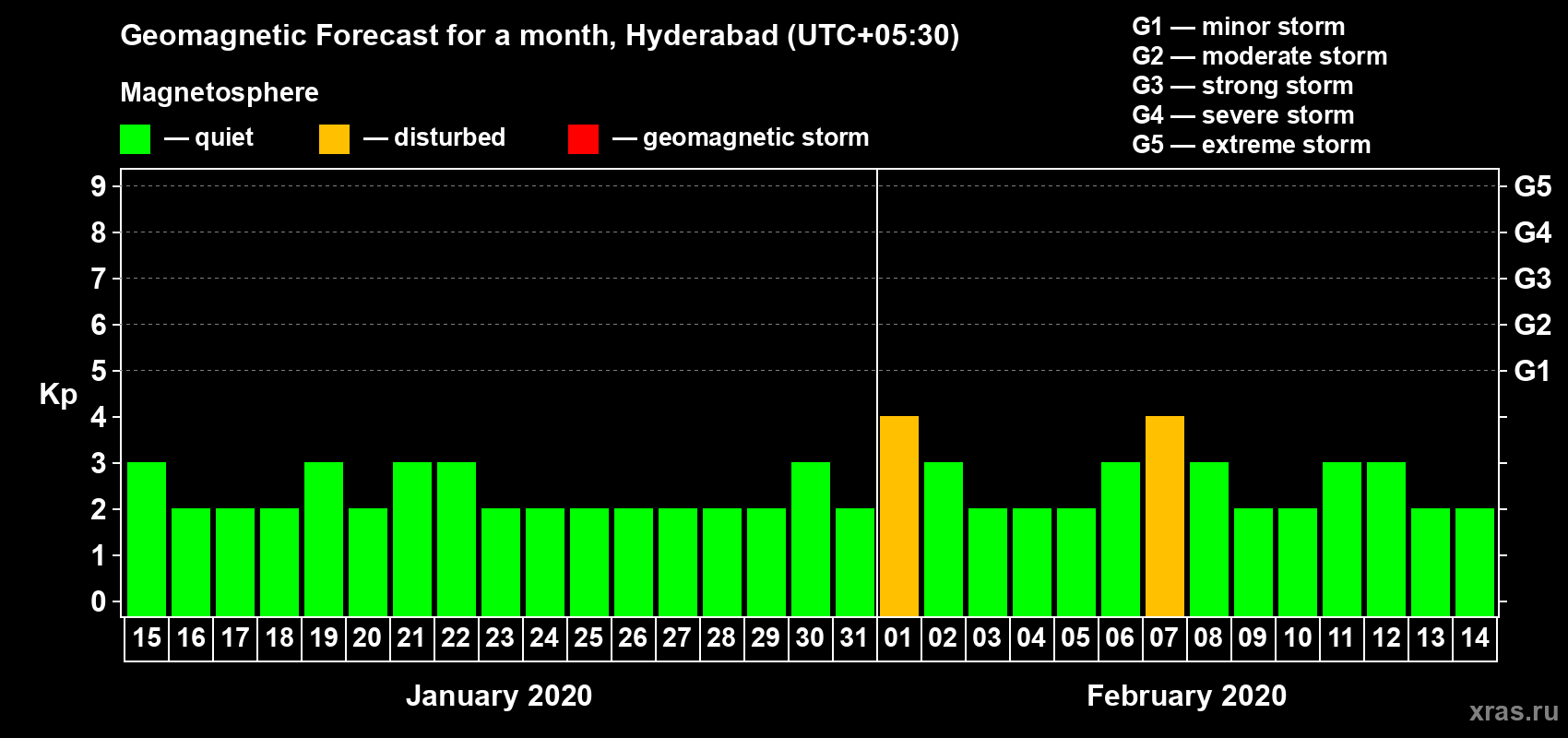Viewport: 1568px width, 738px height.
Task: Click the date label 28
Action: click(x=721, y=638)
